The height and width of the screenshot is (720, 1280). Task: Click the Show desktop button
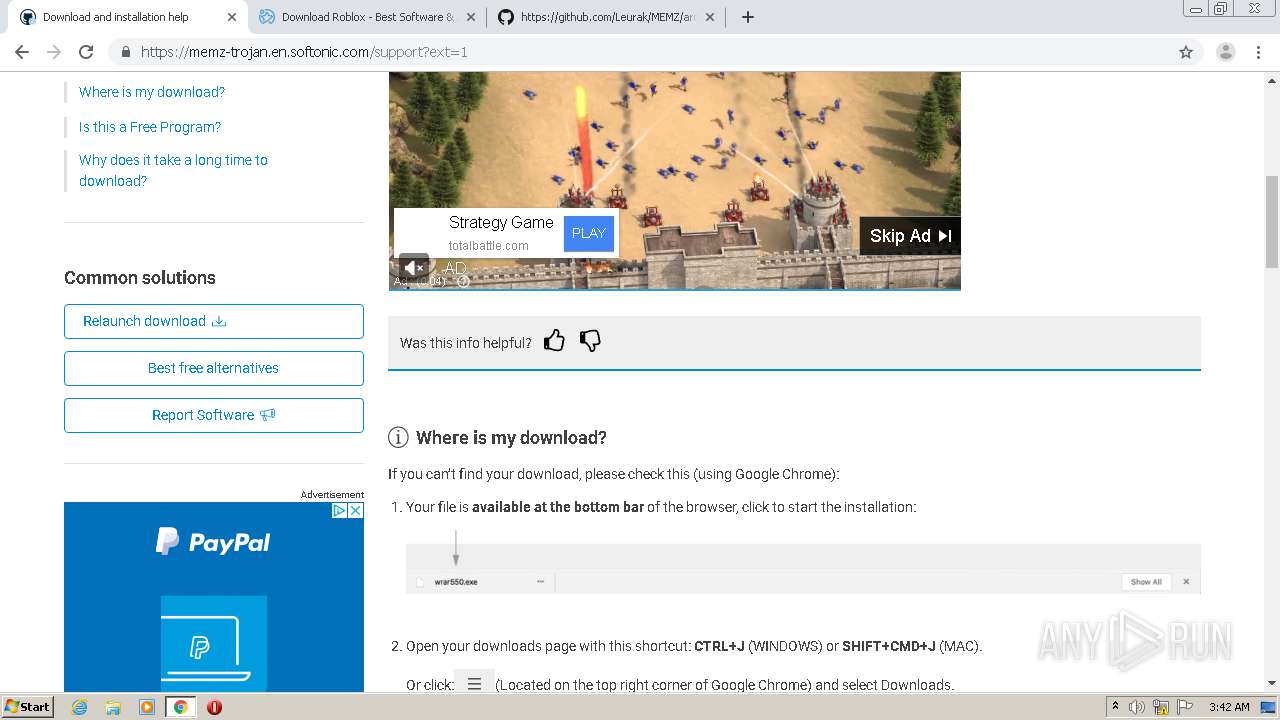point(1269,707)
